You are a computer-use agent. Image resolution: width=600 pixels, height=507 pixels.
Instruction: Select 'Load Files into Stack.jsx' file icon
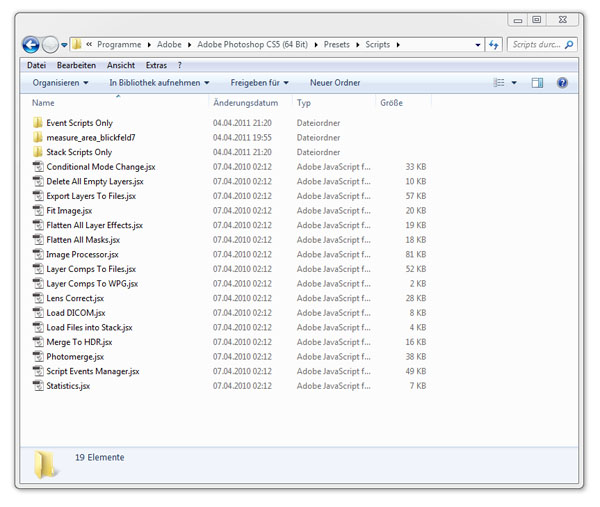coord(38,327)
